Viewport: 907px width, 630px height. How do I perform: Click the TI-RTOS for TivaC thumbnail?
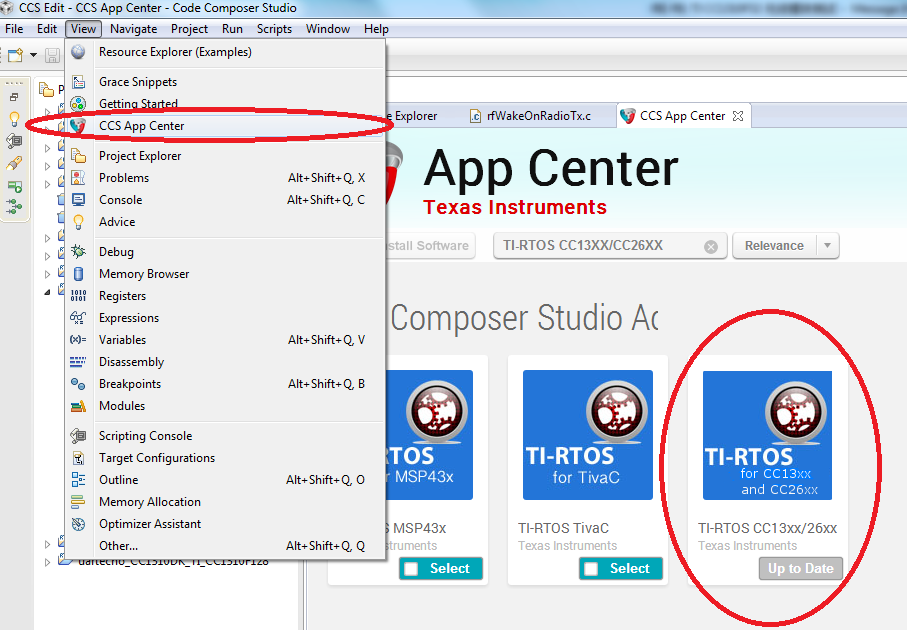tap(588, 435)
